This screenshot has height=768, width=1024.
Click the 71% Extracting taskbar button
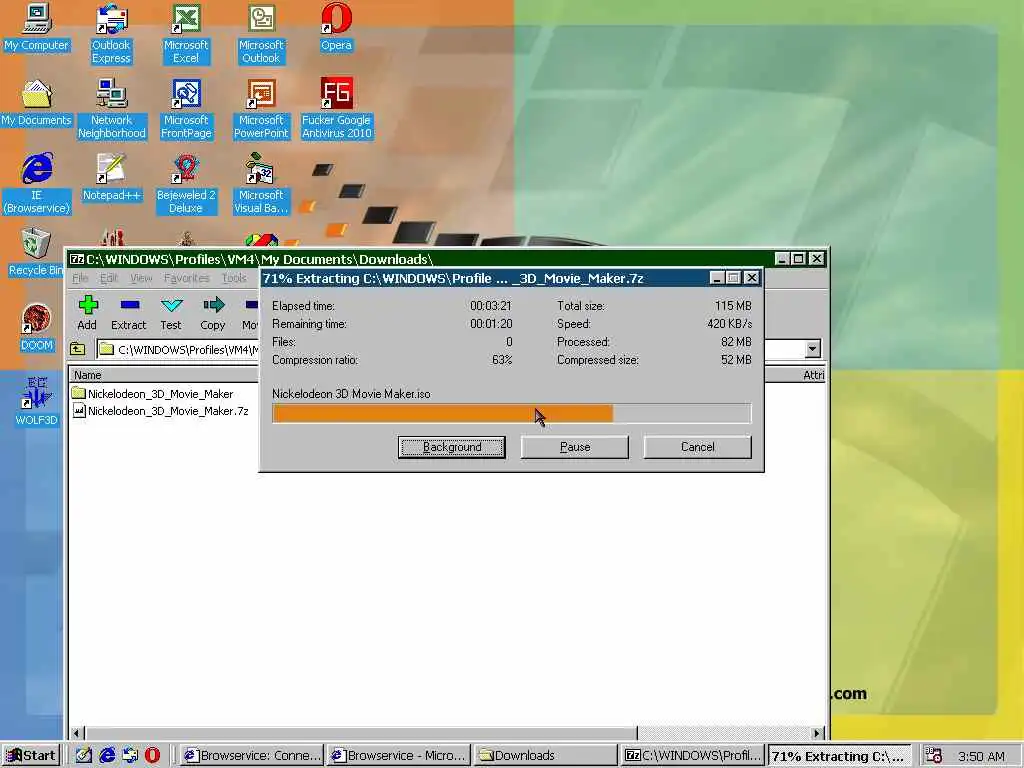(x=839, y=756)
